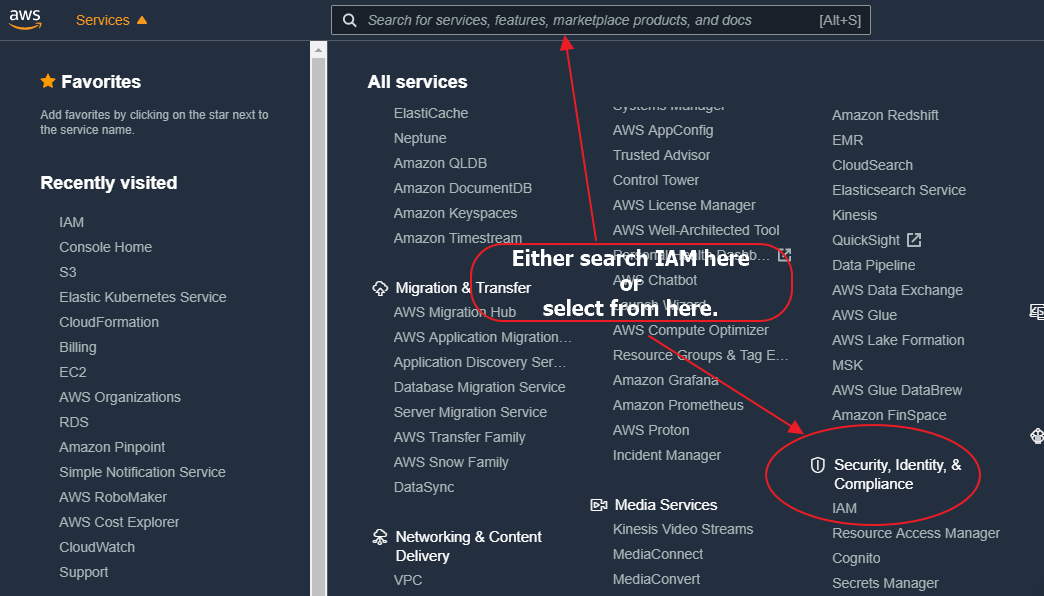
Task: Select Amazon Redshift service
Action: pyautogui.click(x=885, y=115)
